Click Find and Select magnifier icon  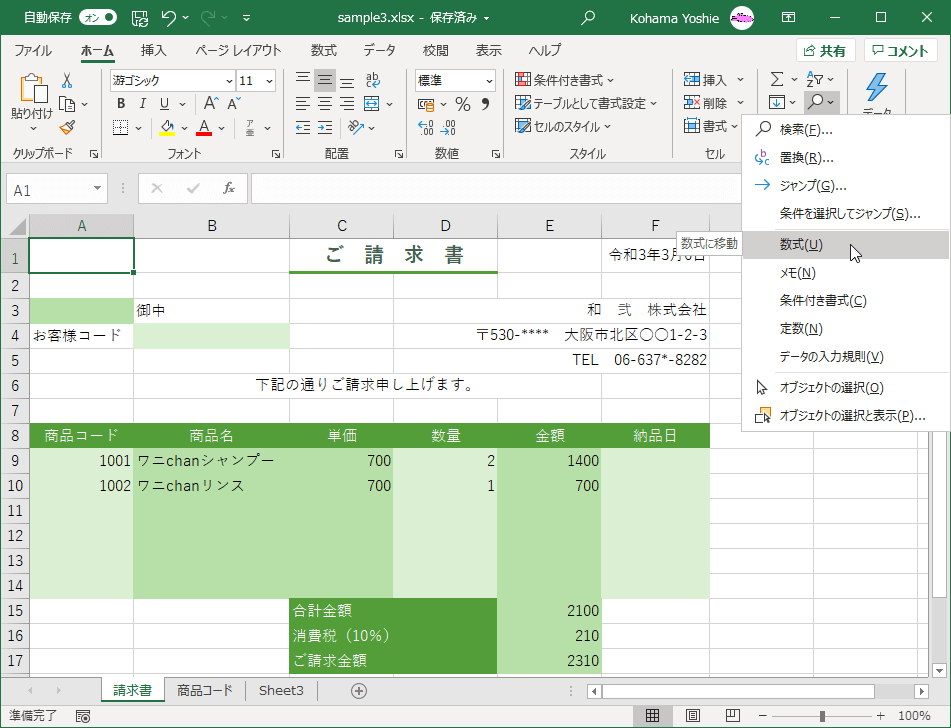coord(816,102)
